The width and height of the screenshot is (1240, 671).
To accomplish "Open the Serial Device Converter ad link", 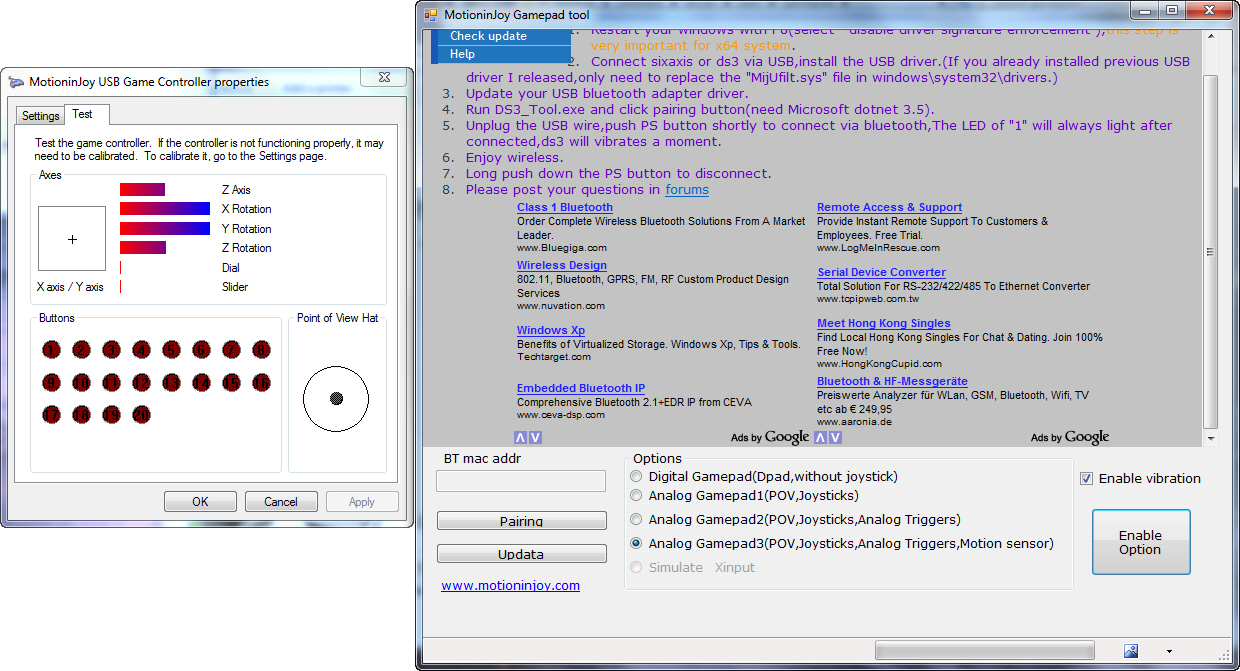I will click(x=882, y=272).
